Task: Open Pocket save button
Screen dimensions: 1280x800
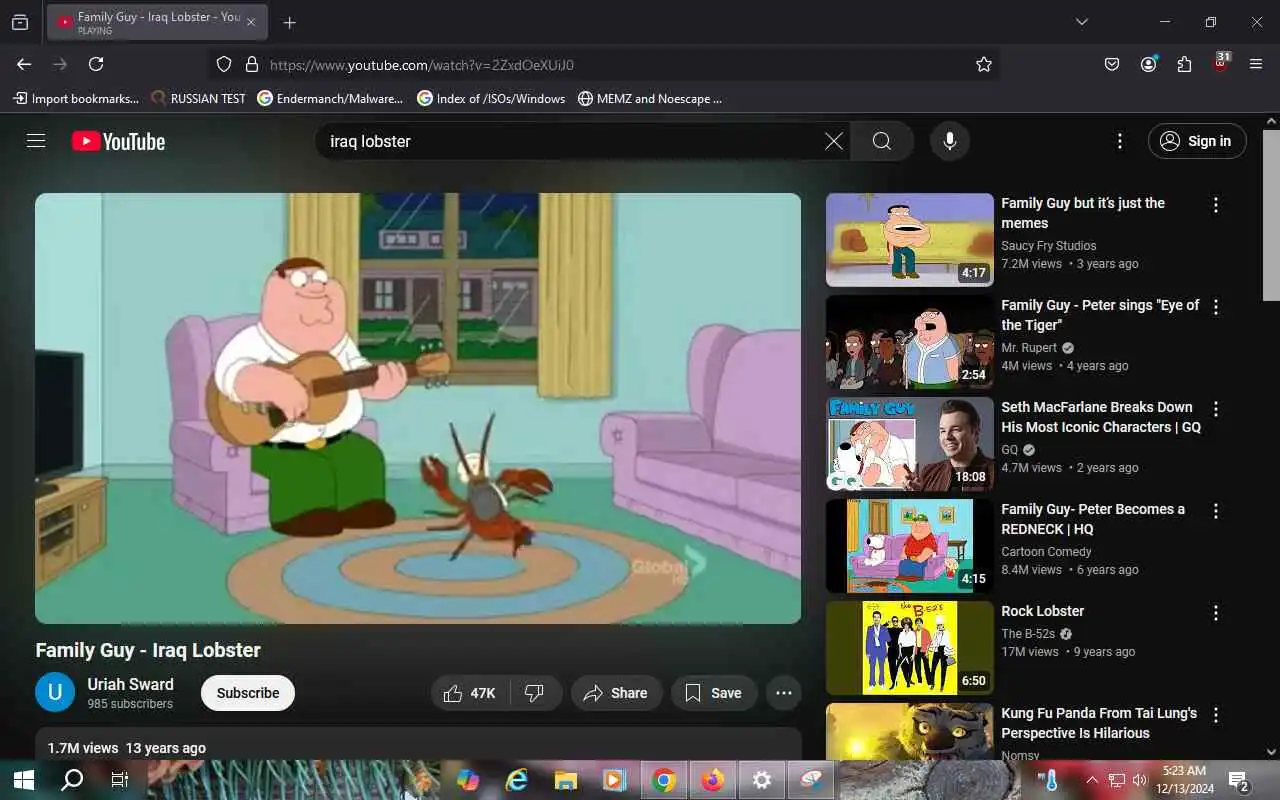Action: click(1112, 64)
